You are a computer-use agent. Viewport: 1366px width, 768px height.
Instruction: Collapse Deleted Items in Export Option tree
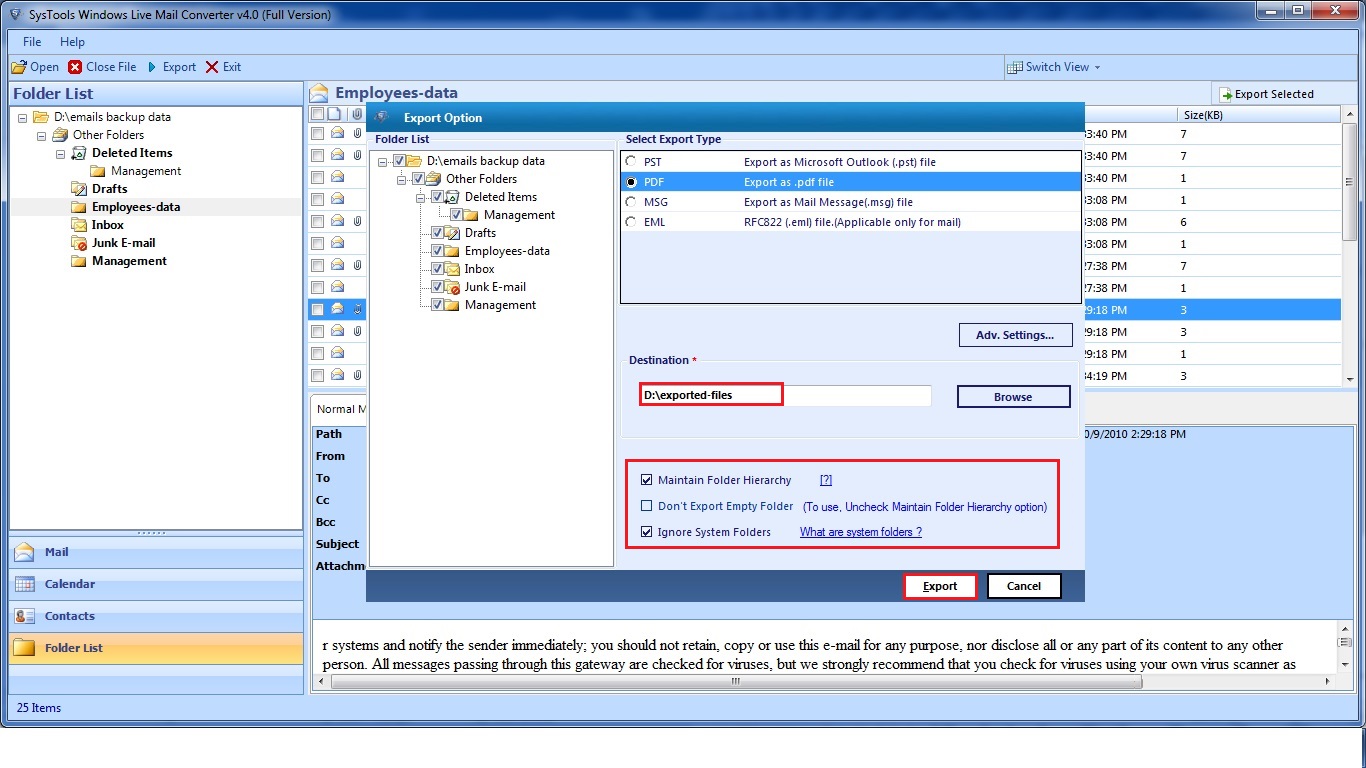pos(422,197)
